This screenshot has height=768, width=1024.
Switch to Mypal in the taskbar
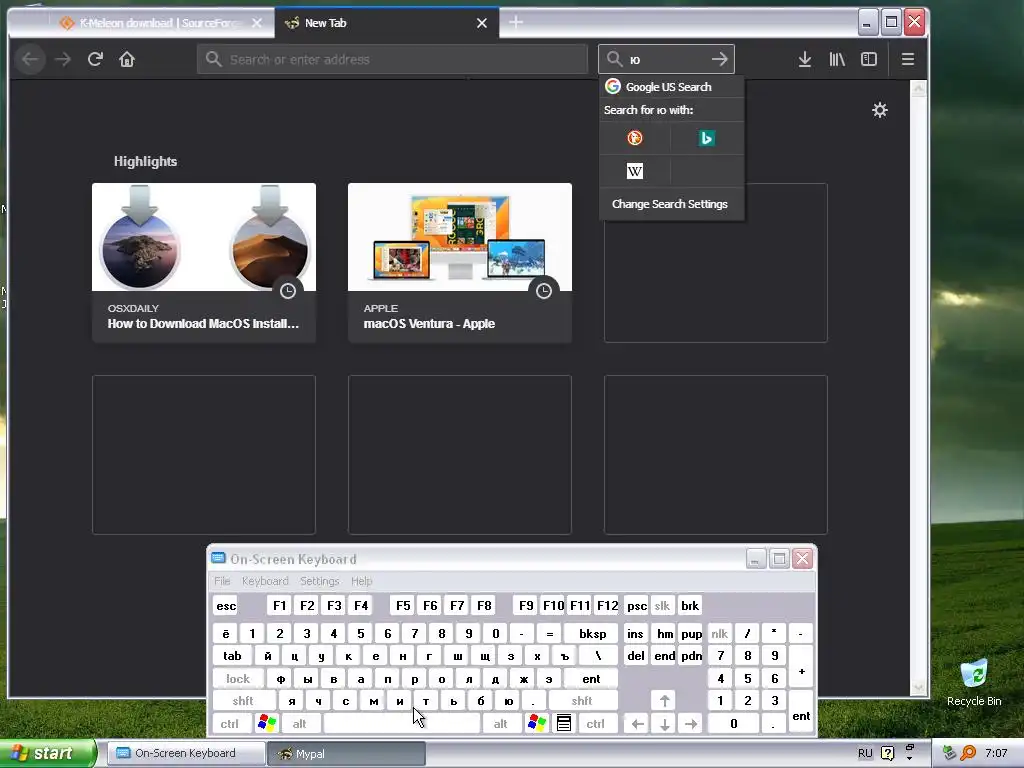tap(346, 753)
